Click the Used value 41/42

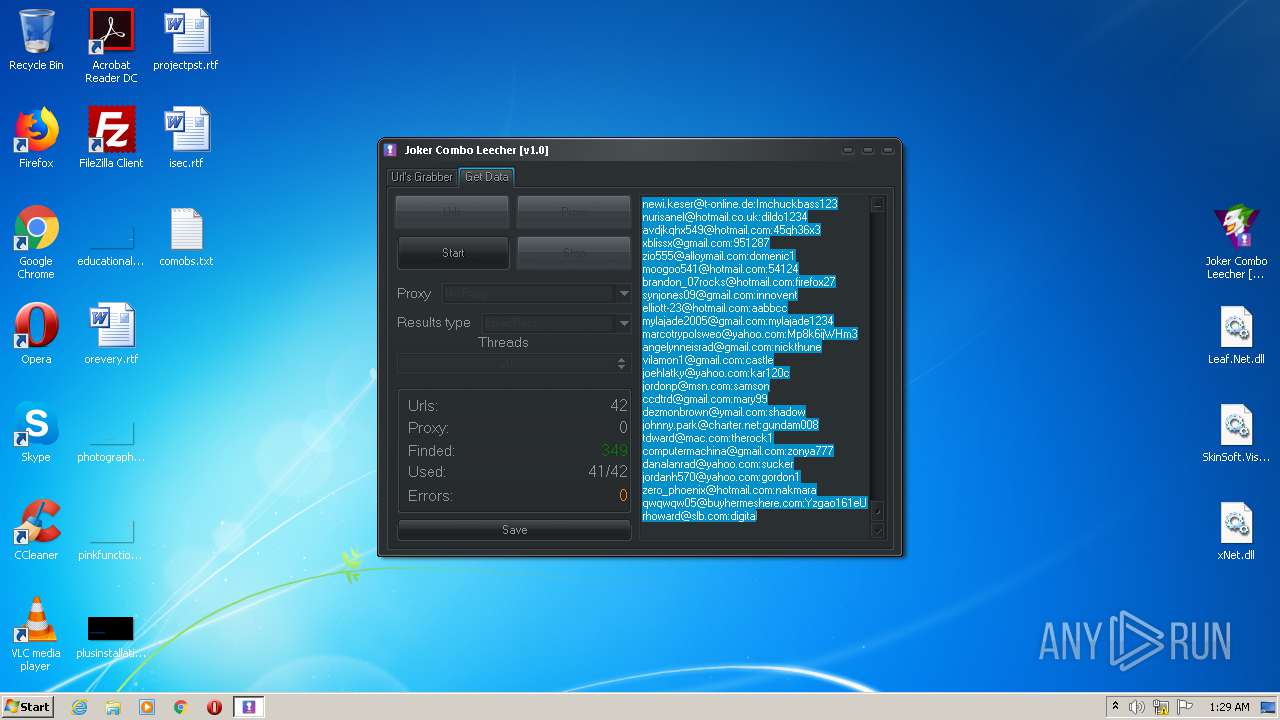pos(608,472)
